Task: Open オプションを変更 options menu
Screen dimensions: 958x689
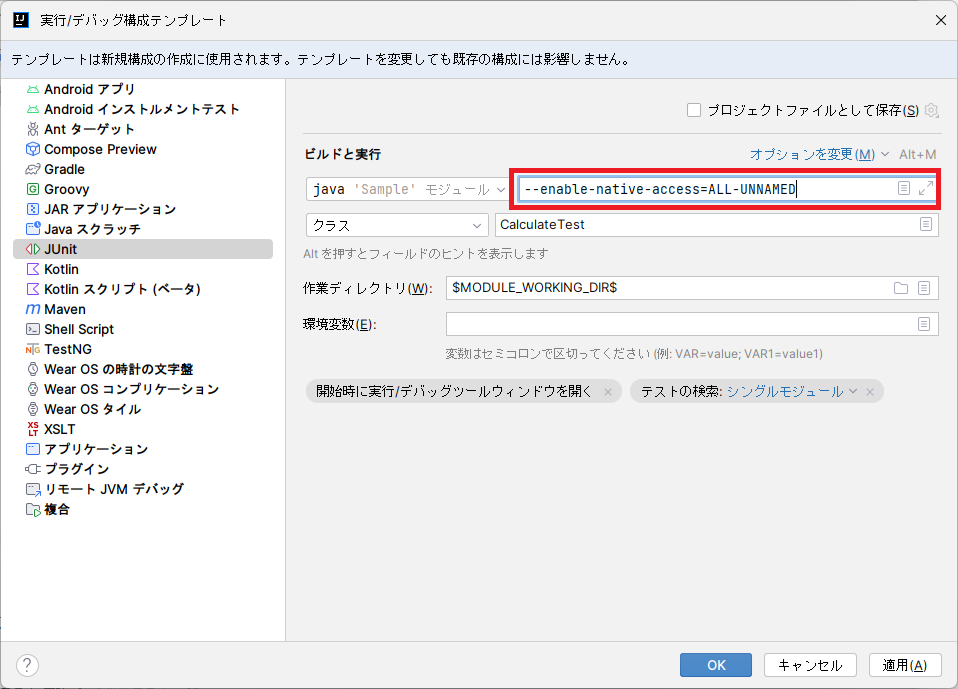Action: 819,155
